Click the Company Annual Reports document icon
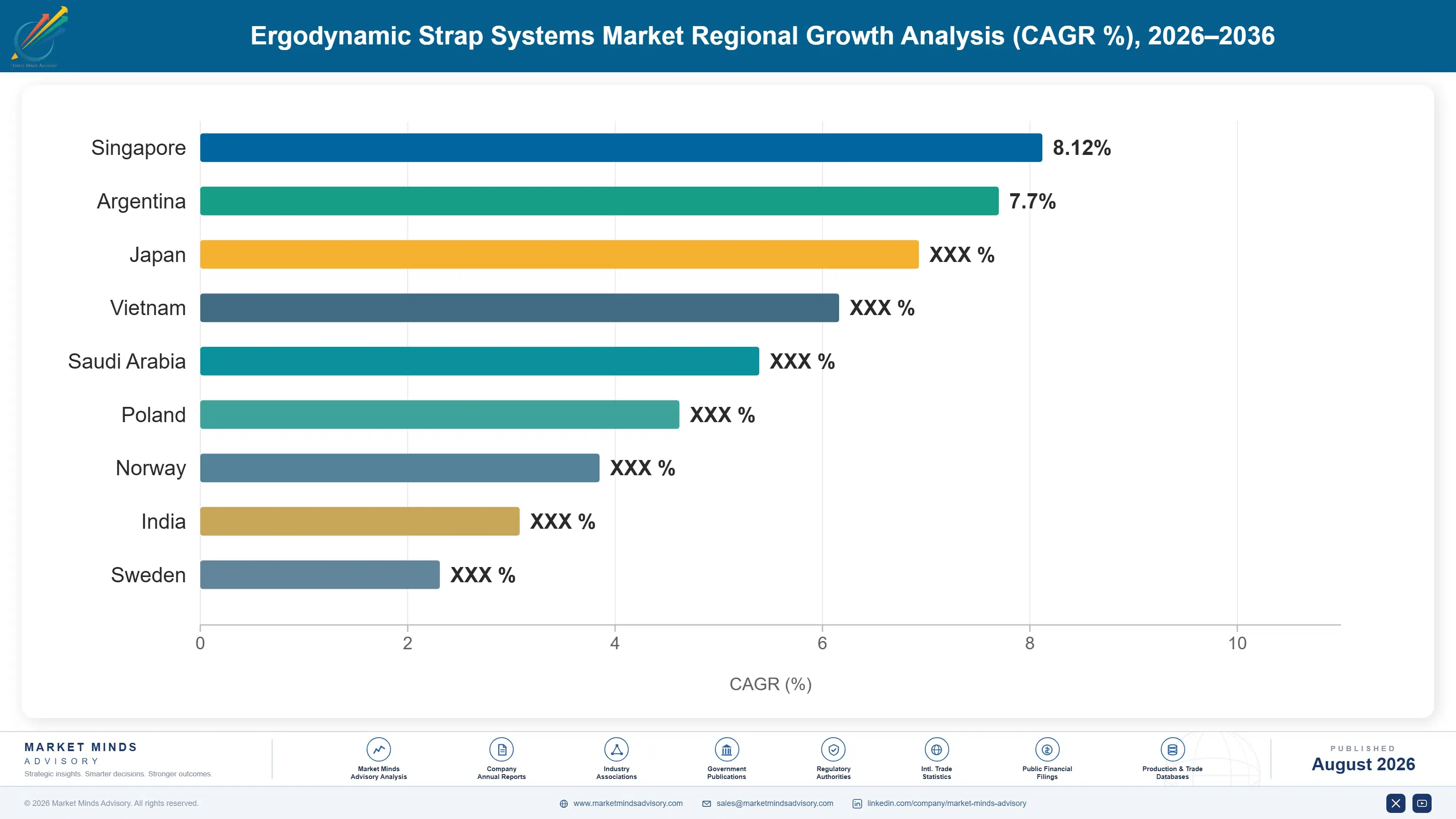This screenshot has height=819, width=1456. point(501,749)
